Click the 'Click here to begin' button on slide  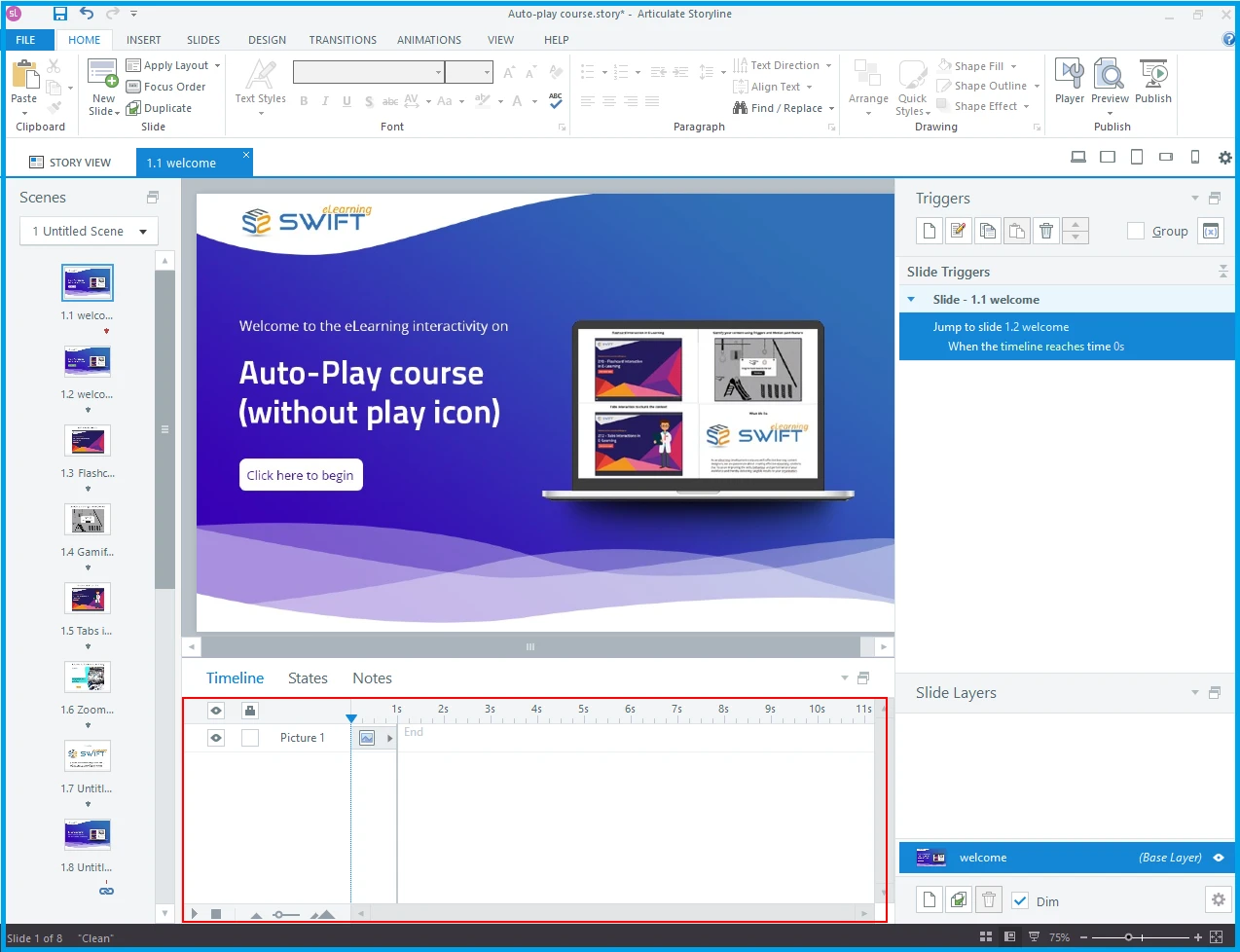tap(301, 475)
